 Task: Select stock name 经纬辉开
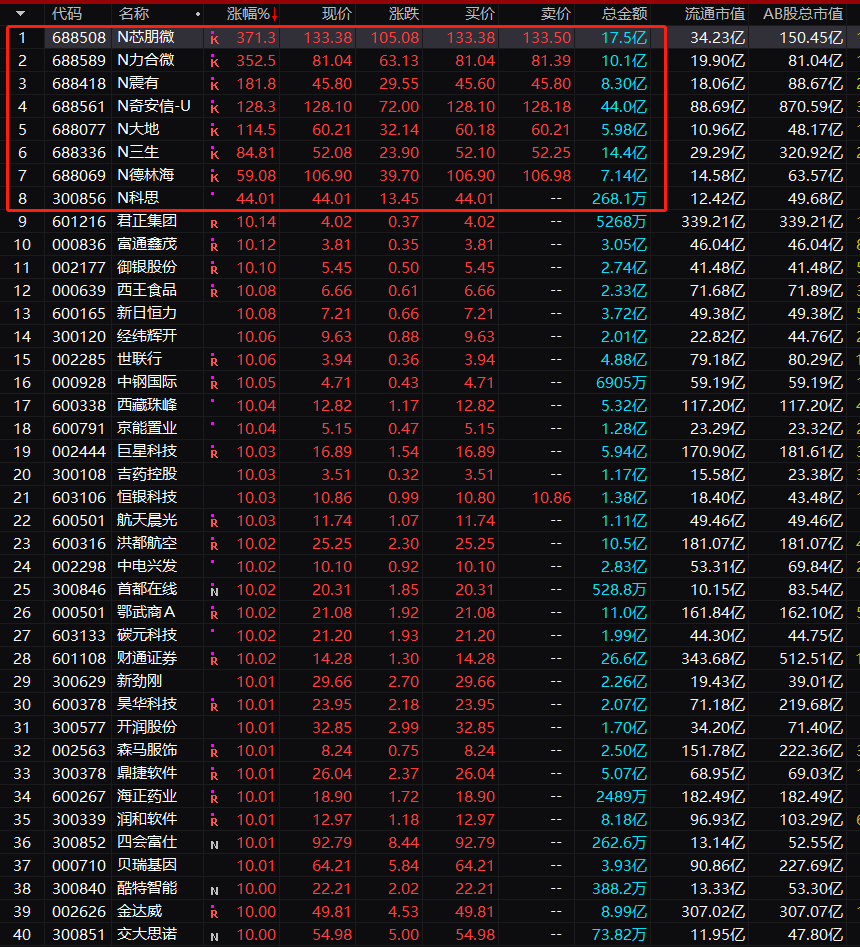(147, 336)
